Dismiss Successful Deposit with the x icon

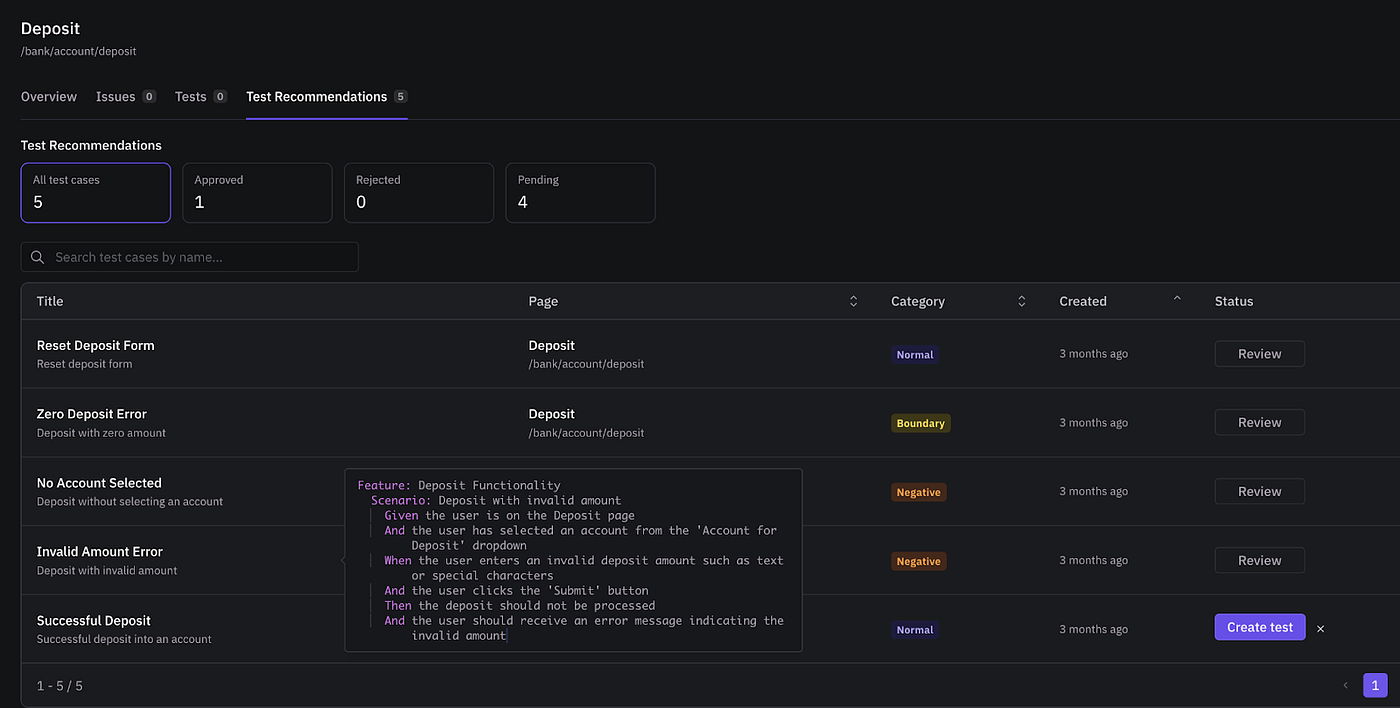pyautogui.click(x=1321, y=629)
